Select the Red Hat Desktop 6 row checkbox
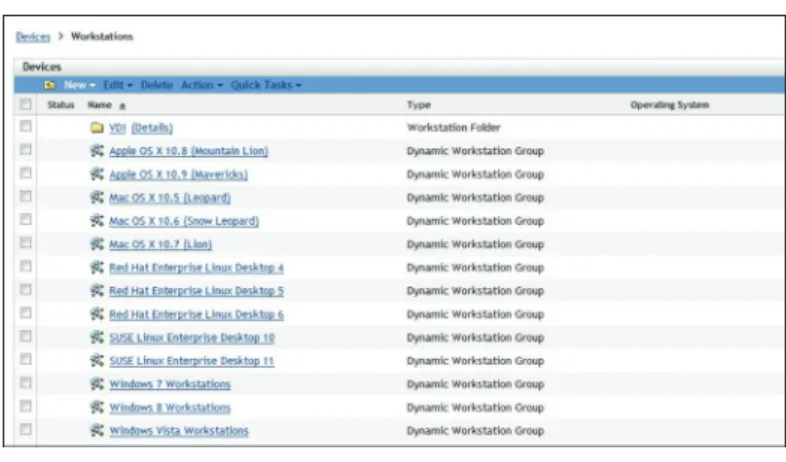Screen dimensions: 786x462 click(26, 313)
